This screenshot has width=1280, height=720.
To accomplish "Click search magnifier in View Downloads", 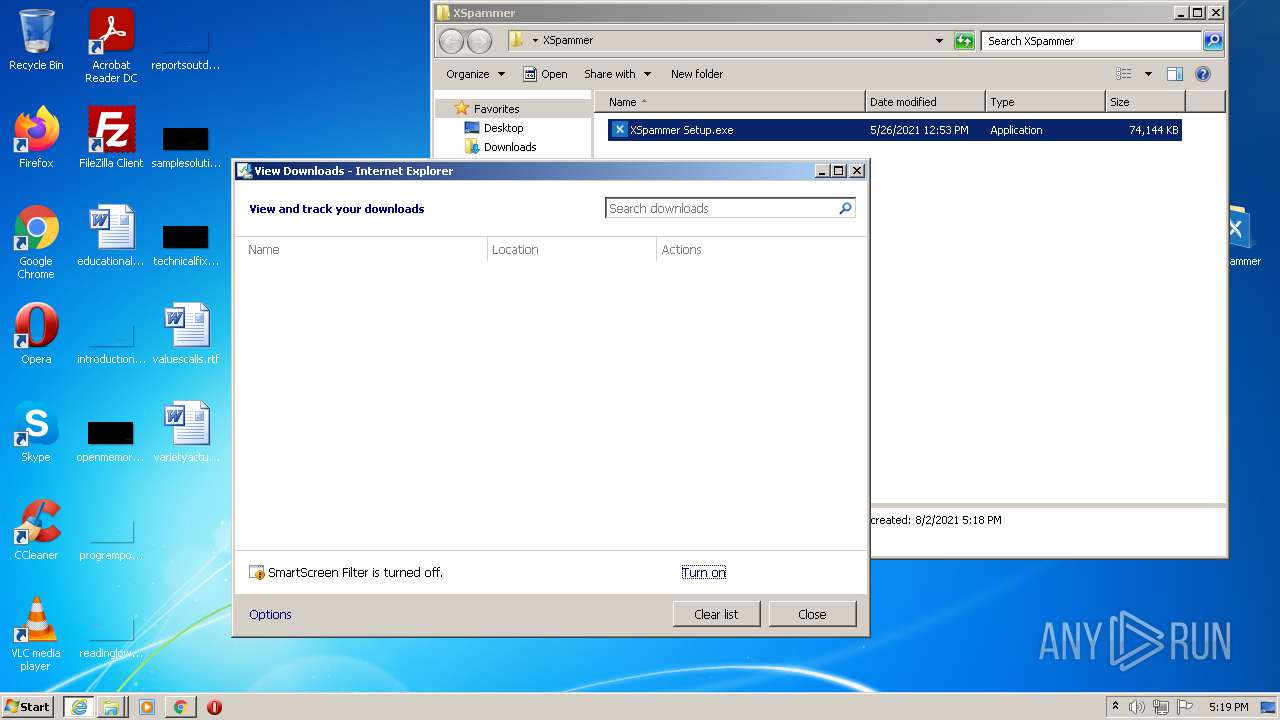I will coord(845,208).
